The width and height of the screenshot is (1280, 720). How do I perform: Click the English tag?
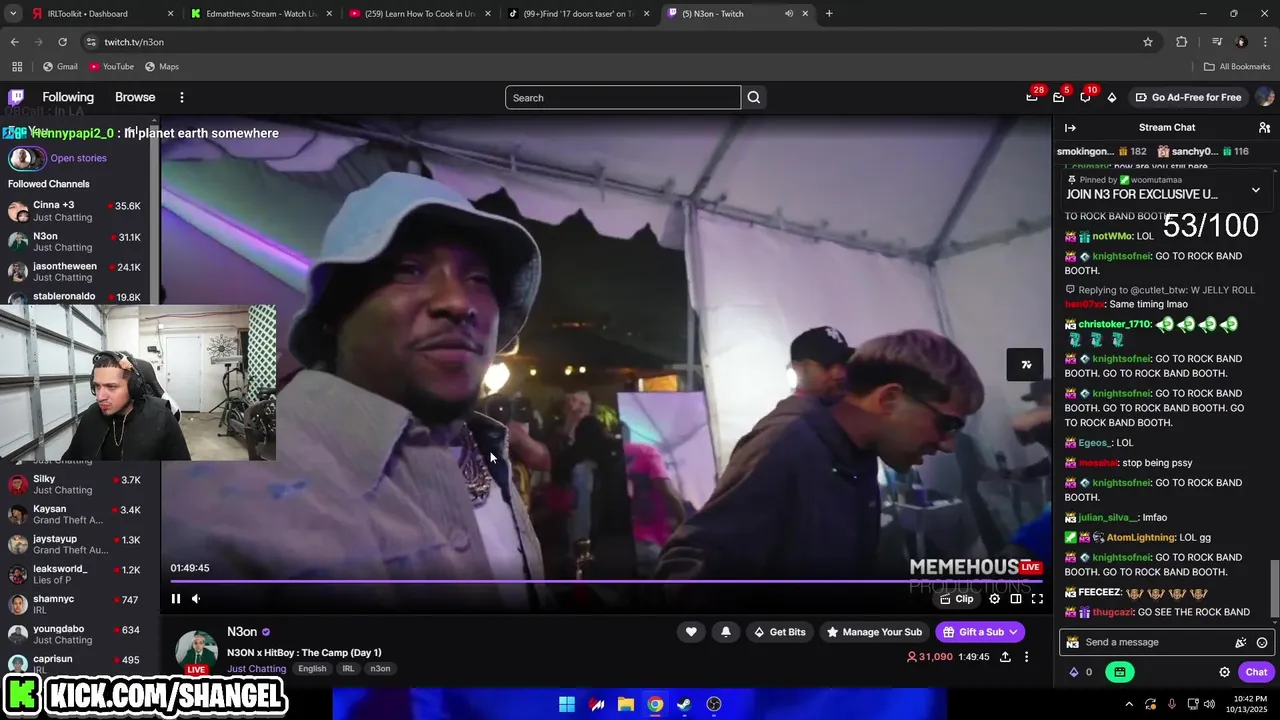(312, 669)
